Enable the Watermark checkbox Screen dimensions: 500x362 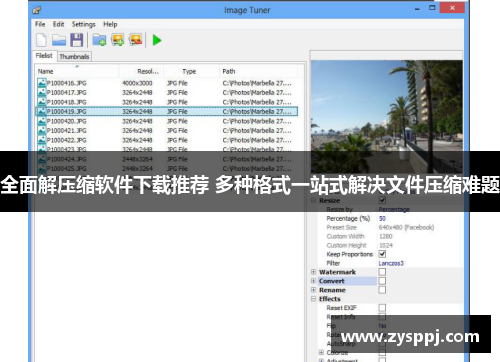coord(382,272)
